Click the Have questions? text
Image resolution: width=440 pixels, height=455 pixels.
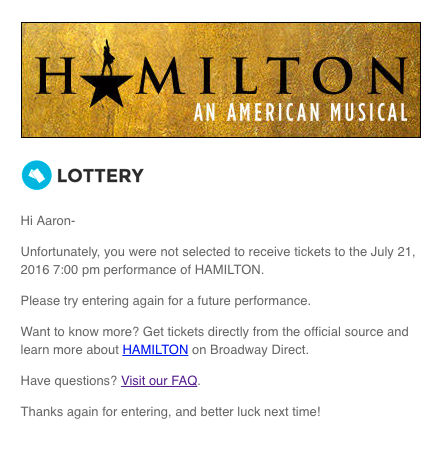pyautogui.click(x=69, y=381)
